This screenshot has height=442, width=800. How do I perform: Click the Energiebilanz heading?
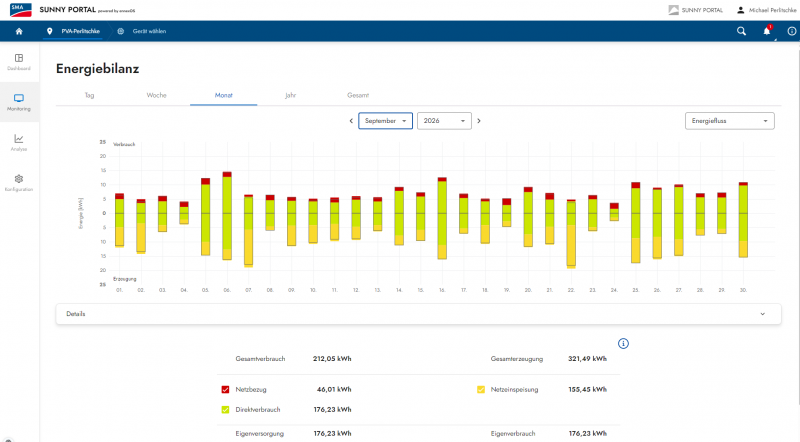pos(97,69)
